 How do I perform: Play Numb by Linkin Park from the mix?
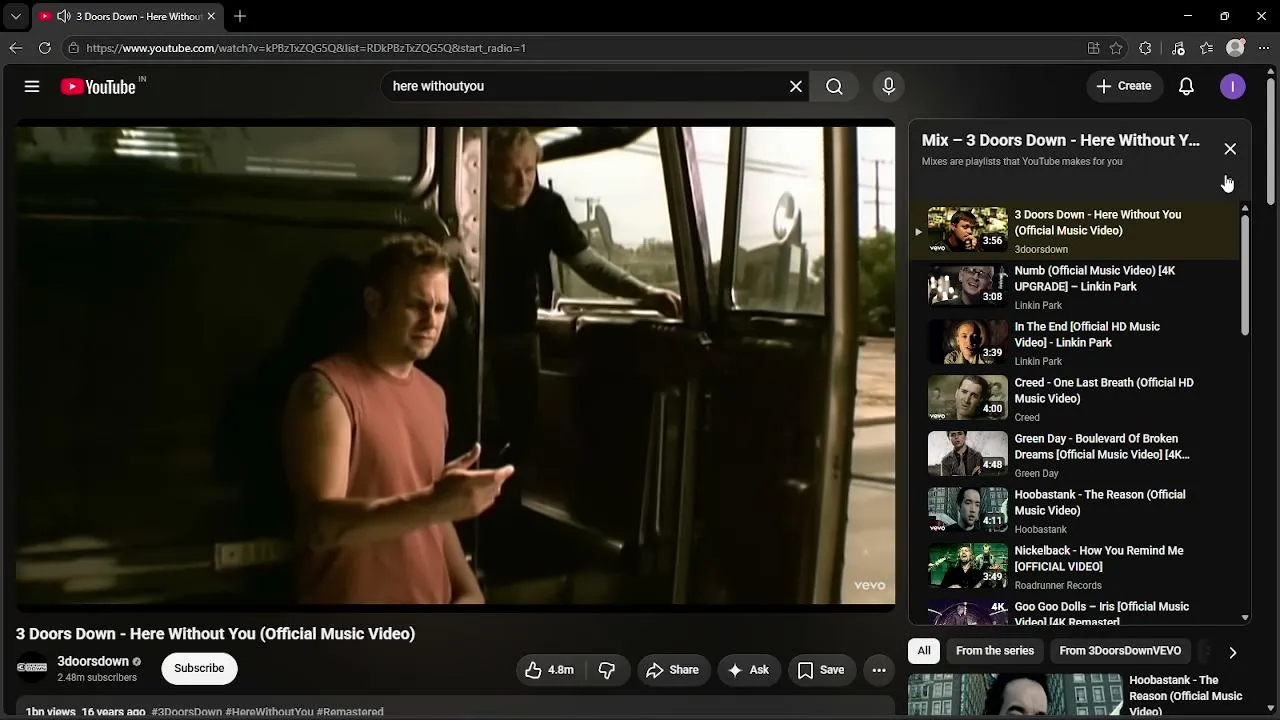(x=1075, y=287)
